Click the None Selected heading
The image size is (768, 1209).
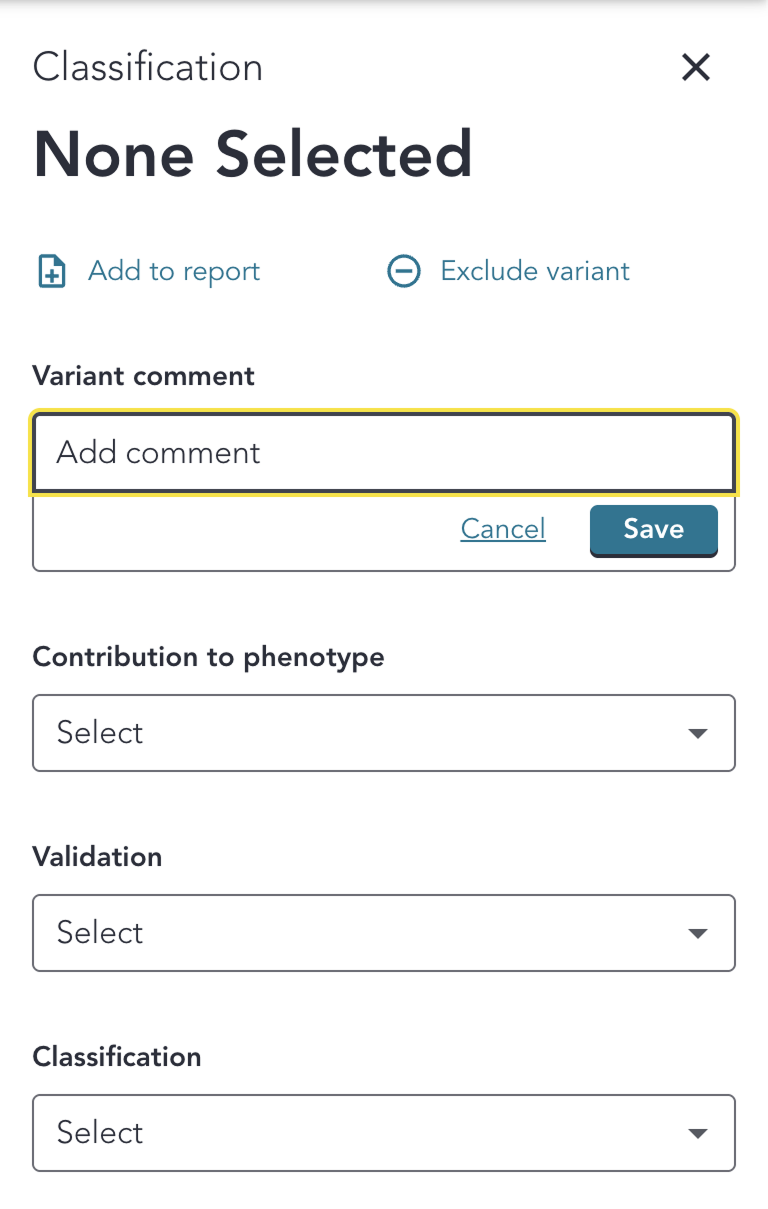(253, 154)
